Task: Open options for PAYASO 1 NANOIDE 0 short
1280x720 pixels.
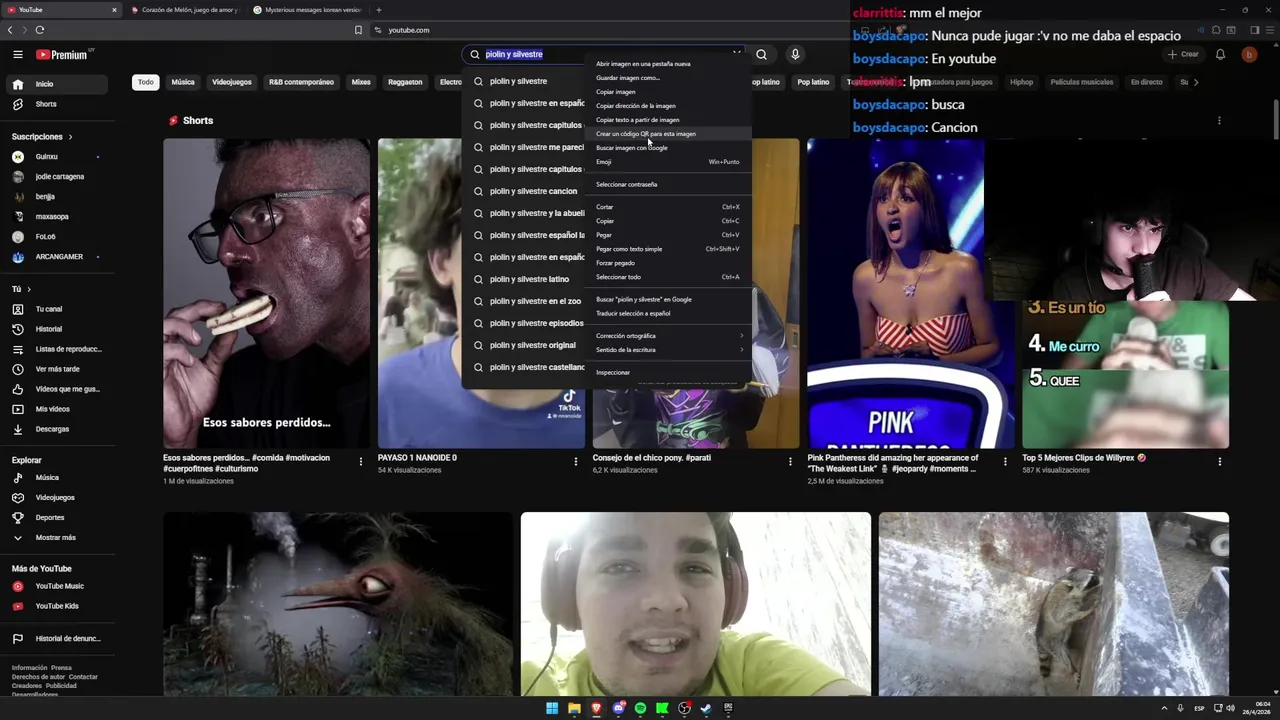Action: click(x=576, y=461)
